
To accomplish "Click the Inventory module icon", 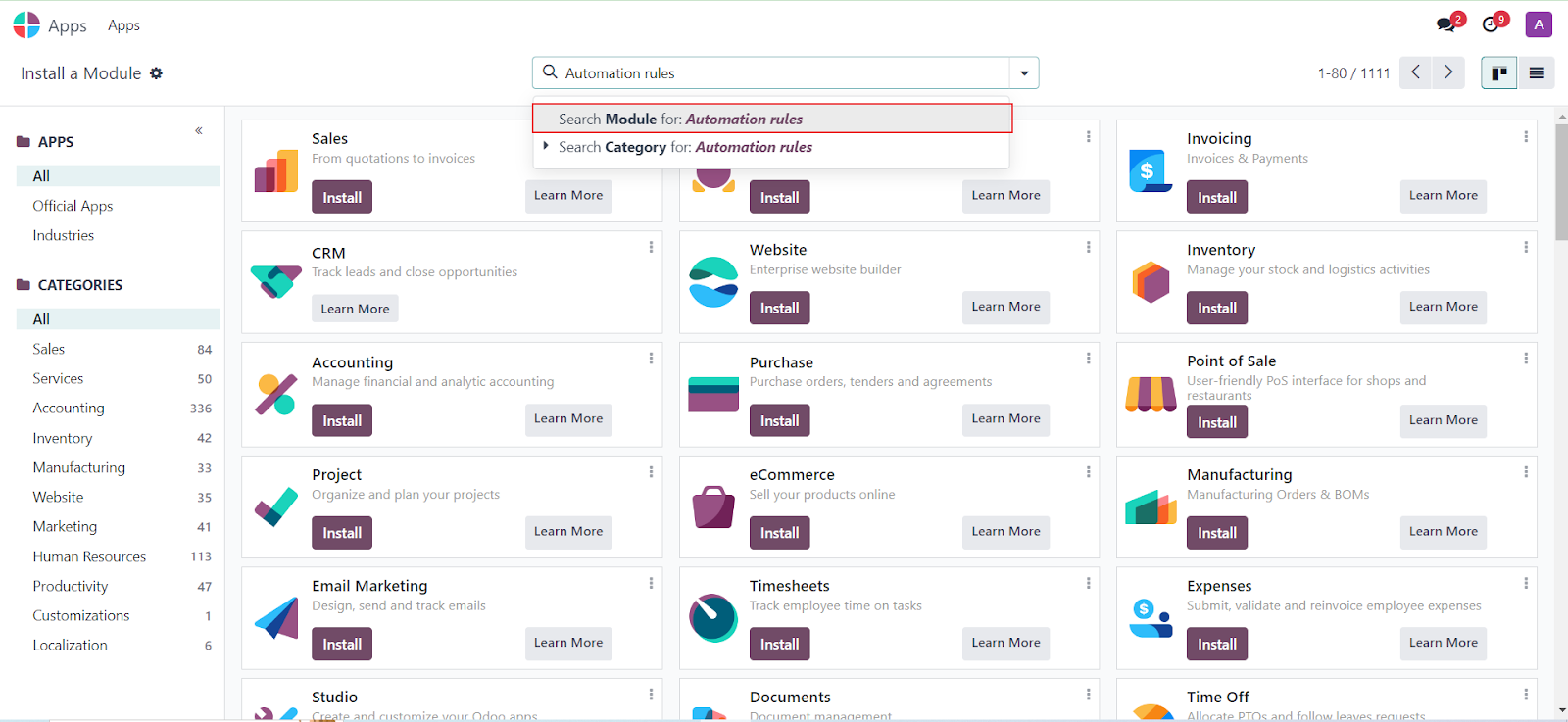I will [1151, 282].
